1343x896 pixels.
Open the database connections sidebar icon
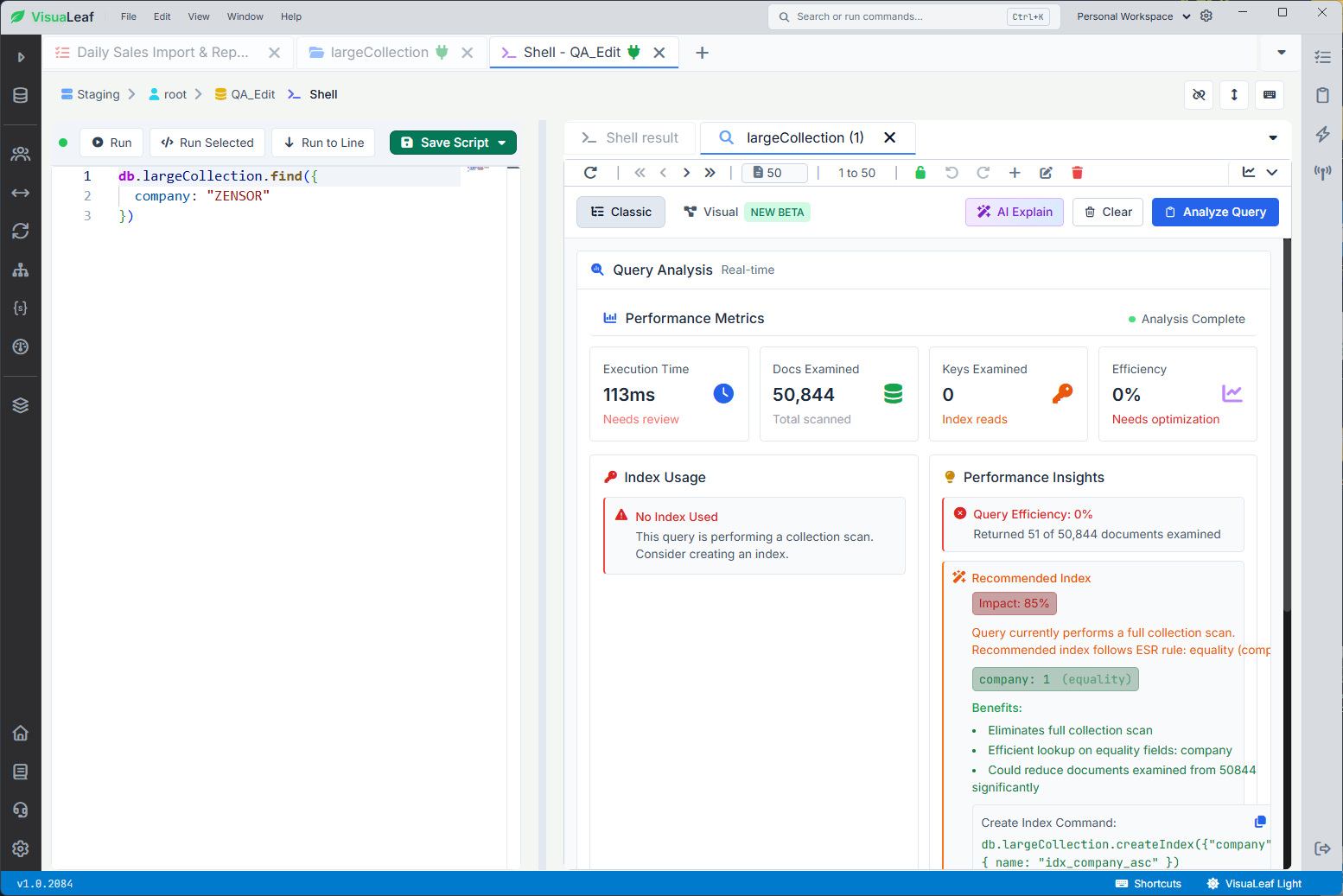click(21, 95)
